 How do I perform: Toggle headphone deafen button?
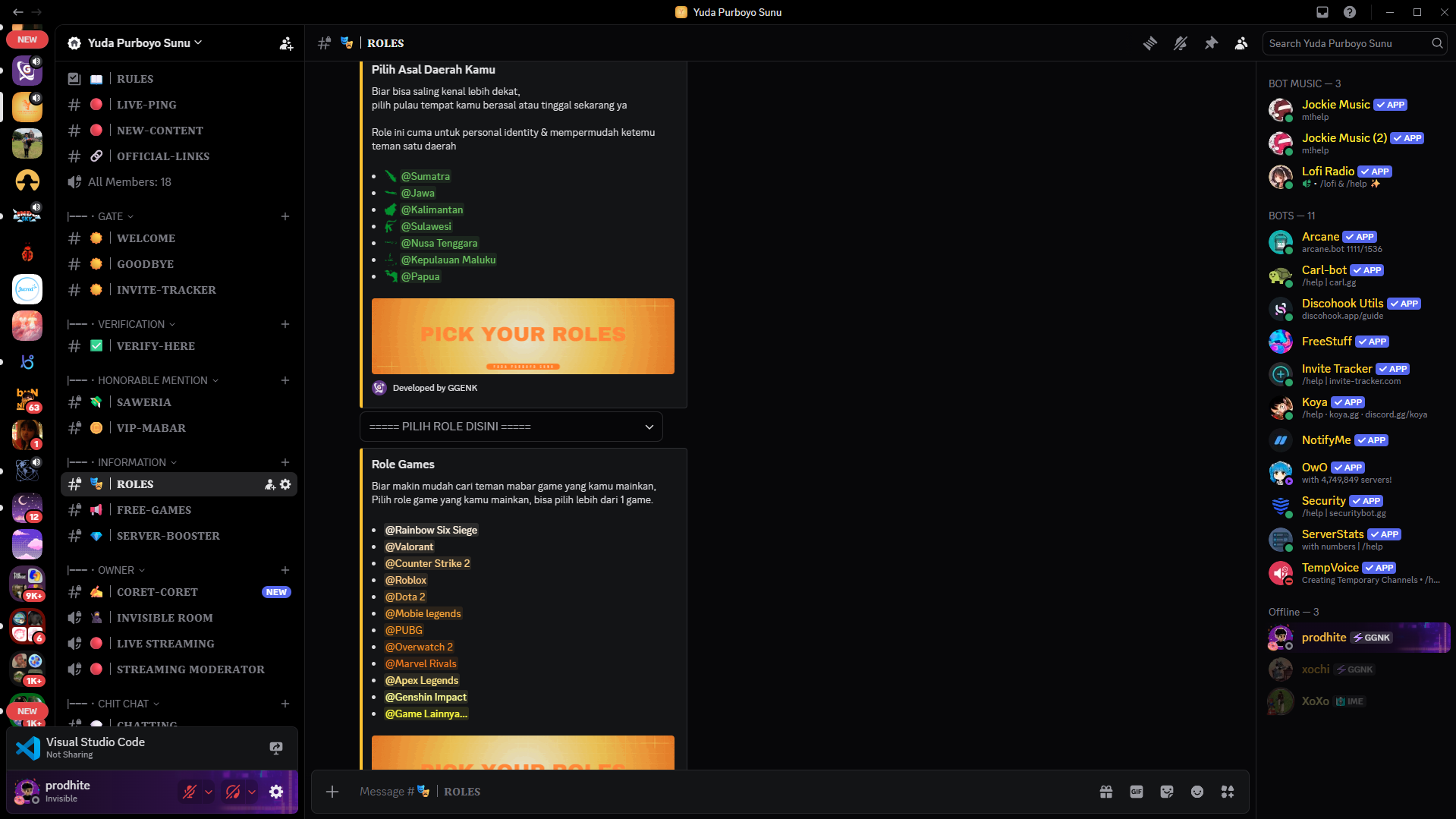[x=233, y=792]
